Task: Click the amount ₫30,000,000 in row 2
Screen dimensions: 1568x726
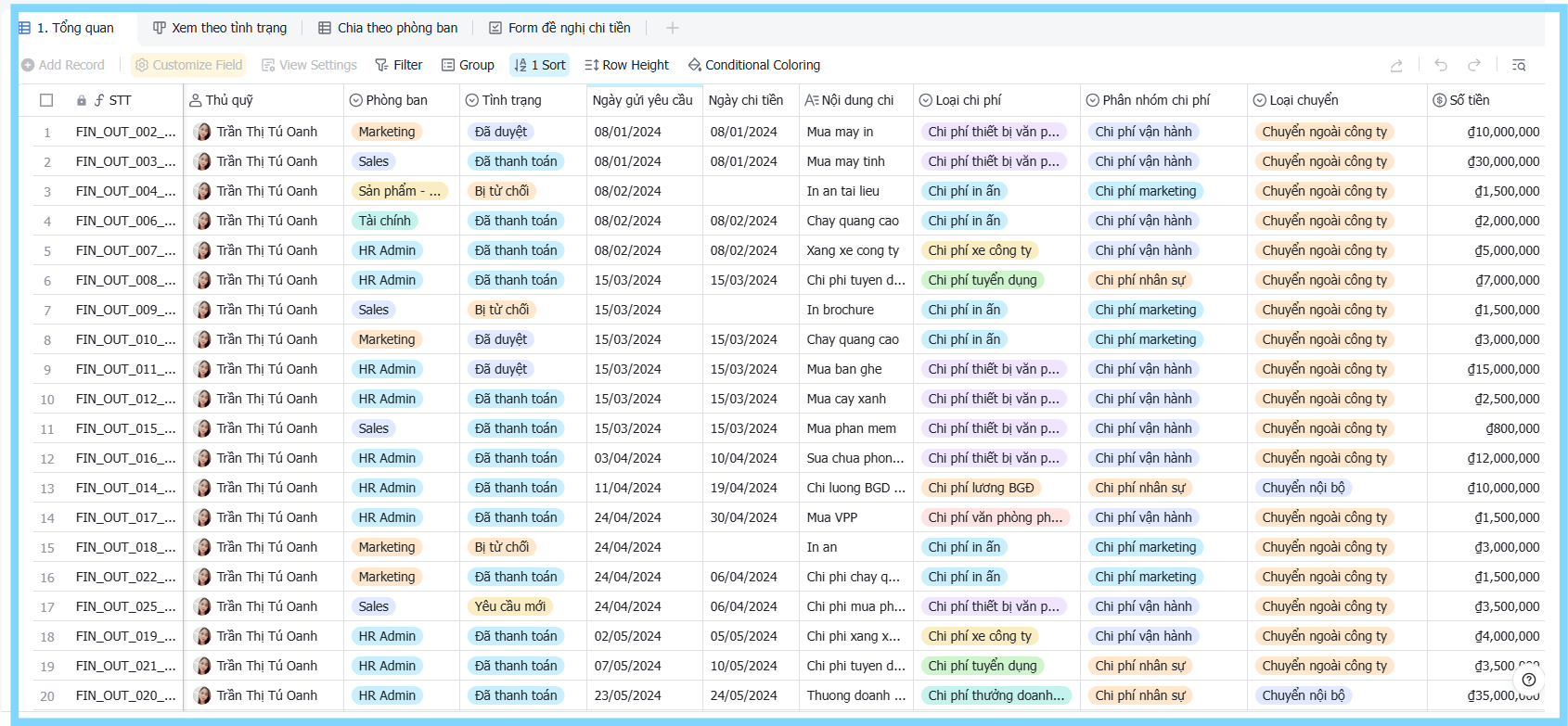Action: pos(1503,161)
